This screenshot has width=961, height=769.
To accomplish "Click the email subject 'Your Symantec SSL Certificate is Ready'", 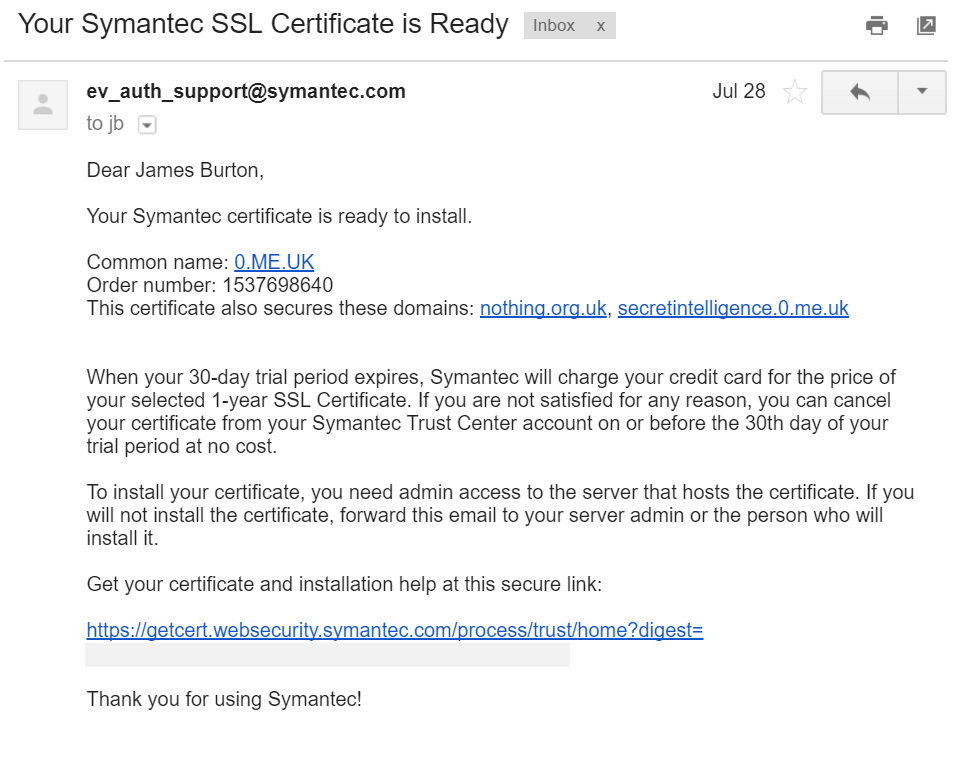I will pos(263,25).
